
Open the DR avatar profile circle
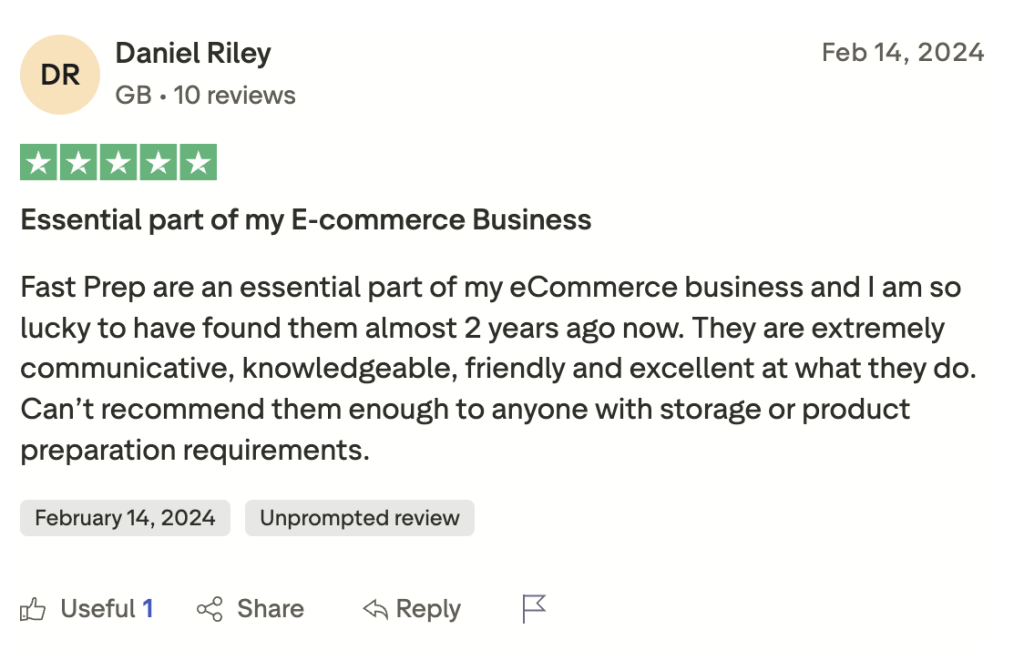[x=60, y=75]
